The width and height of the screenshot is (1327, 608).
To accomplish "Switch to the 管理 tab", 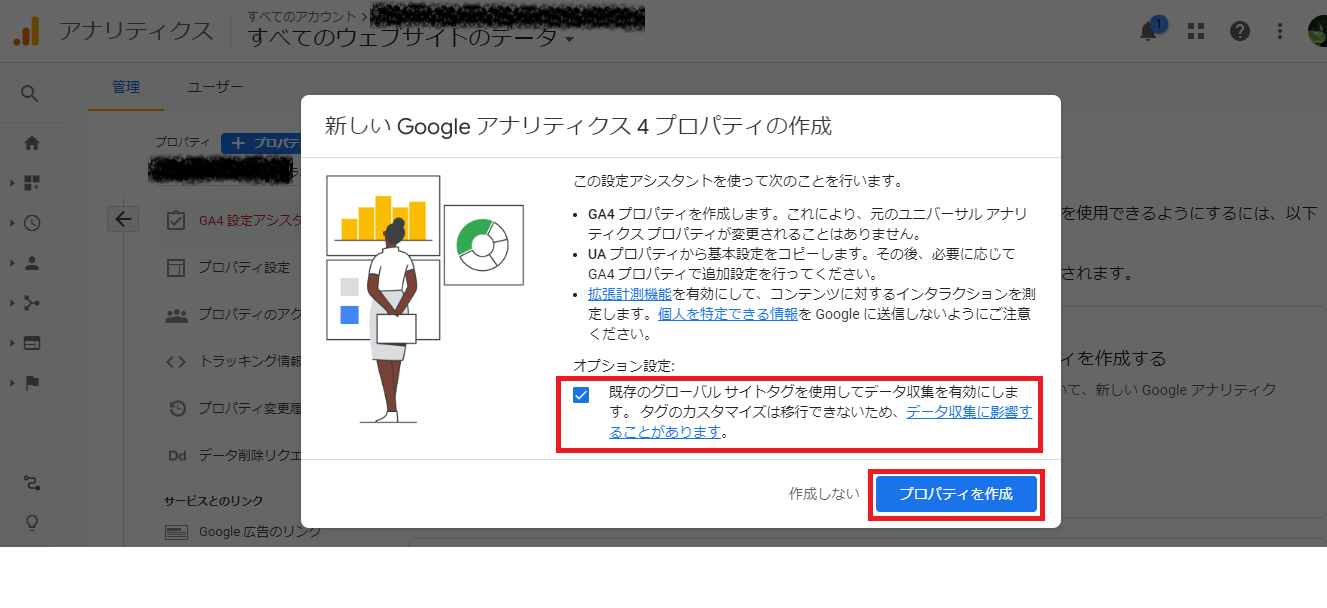I will pos(126,87).
